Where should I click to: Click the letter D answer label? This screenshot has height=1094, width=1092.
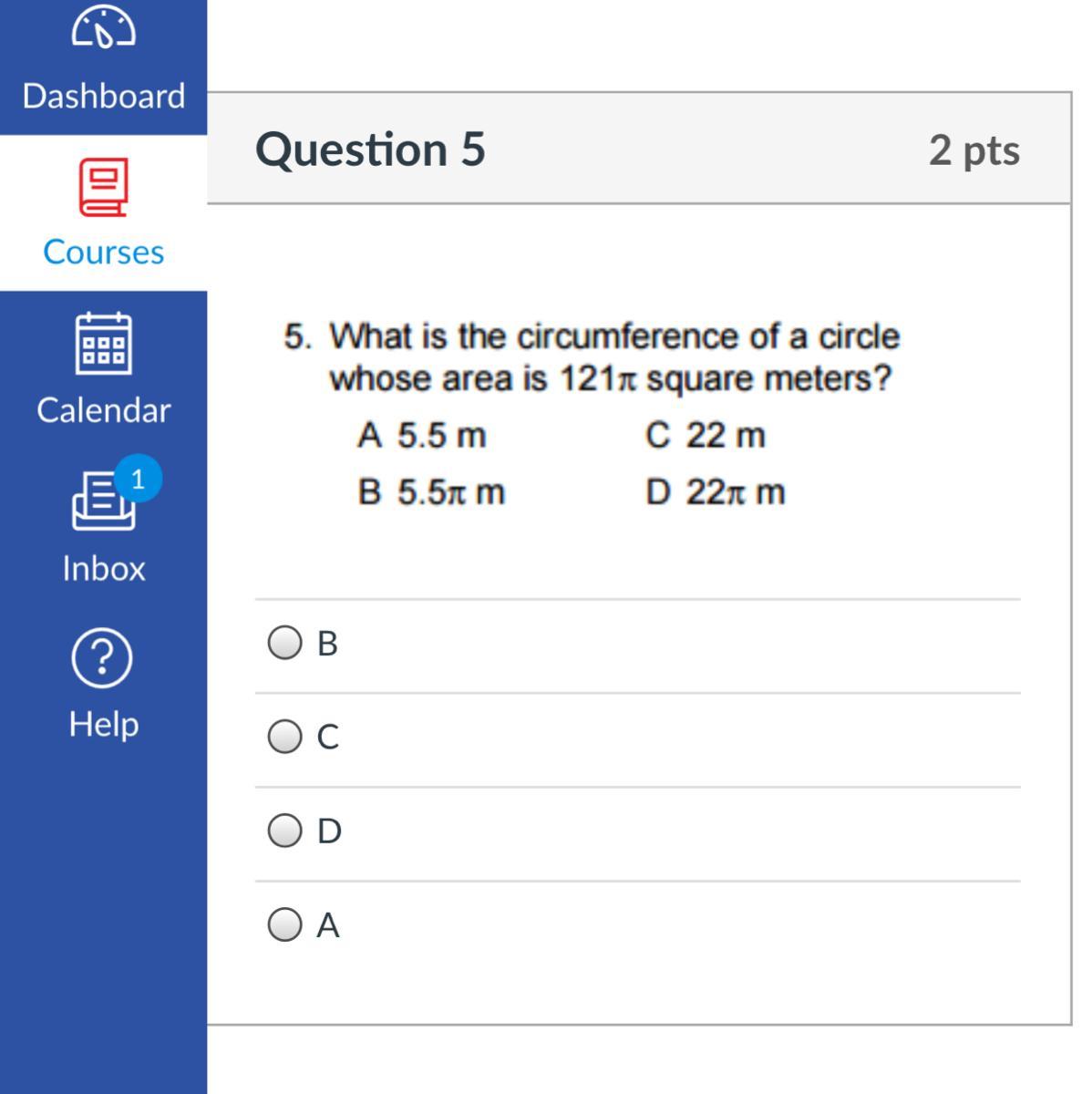pos(329,831)
